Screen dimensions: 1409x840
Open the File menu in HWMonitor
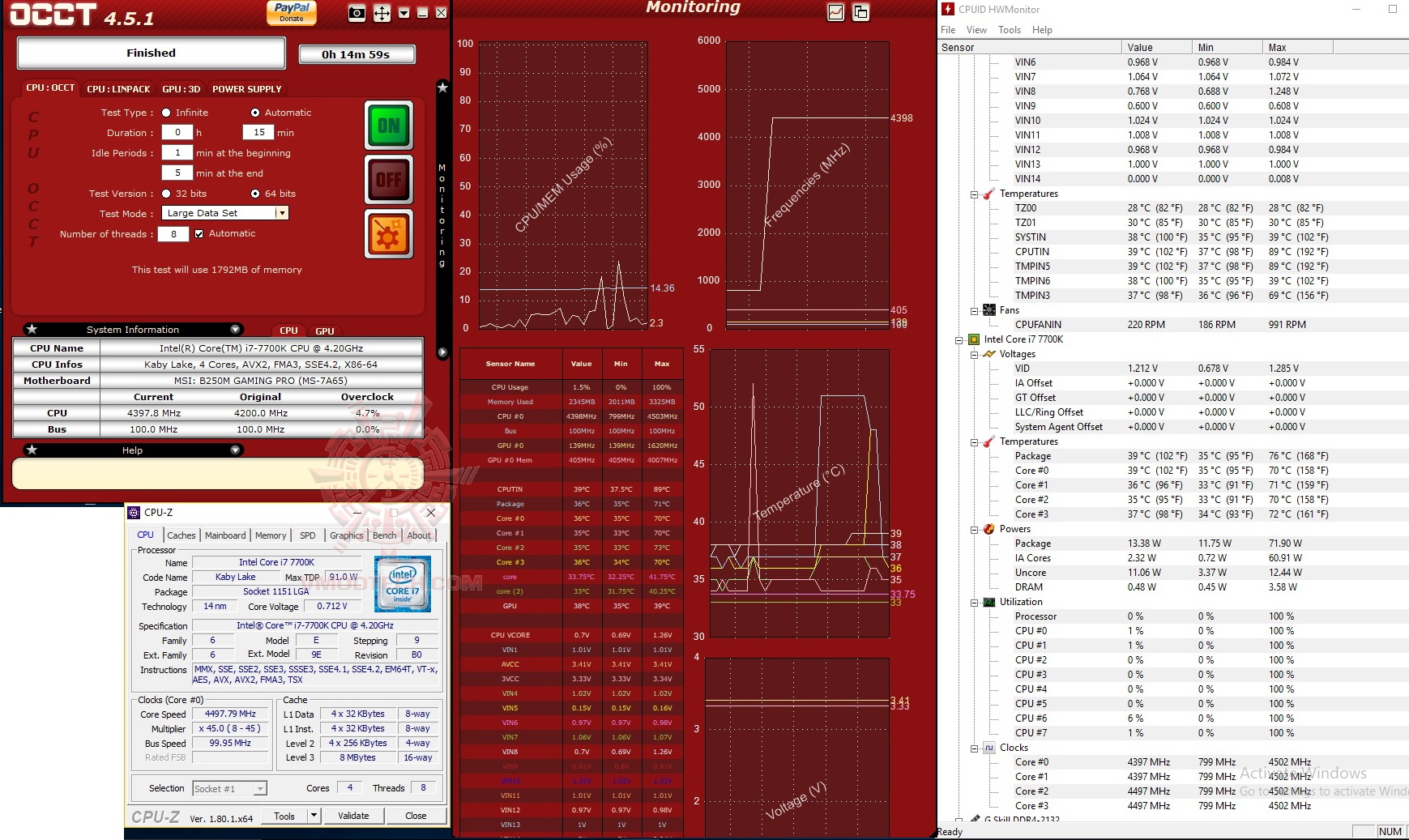coord(948,30)
